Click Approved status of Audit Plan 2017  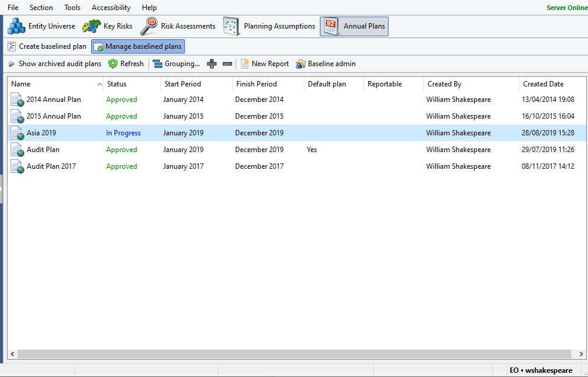point(122,167)
